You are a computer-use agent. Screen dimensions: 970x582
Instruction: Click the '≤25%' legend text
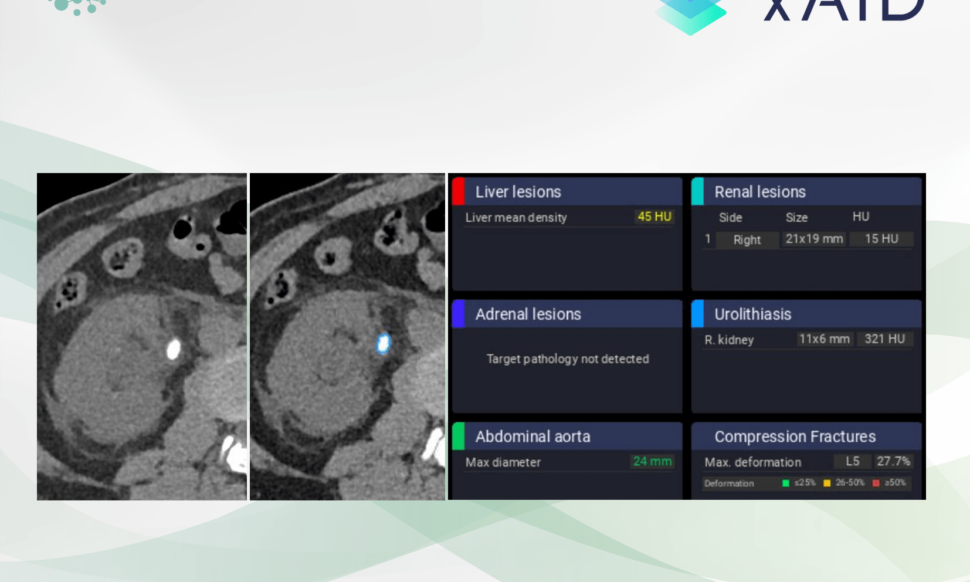click(x=805, y=482)
